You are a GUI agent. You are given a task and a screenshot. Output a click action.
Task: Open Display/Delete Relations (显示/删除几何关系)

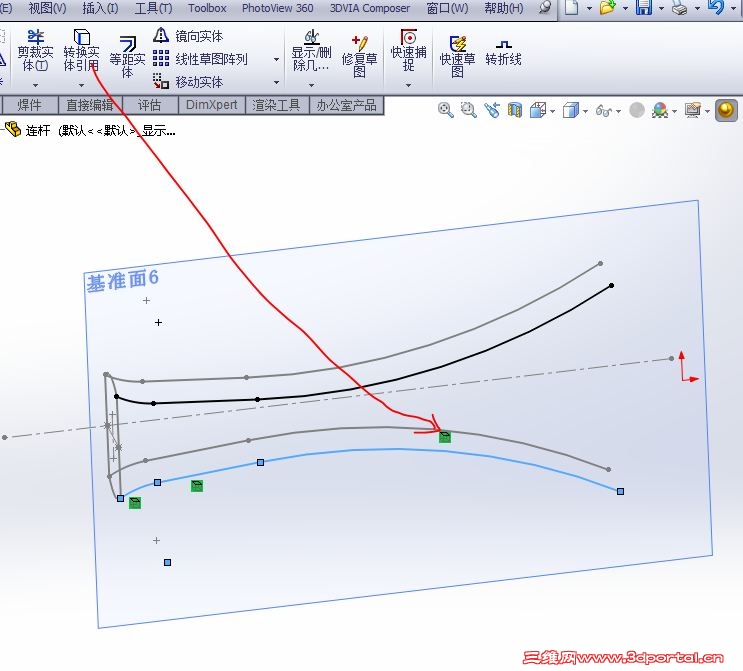311,50
